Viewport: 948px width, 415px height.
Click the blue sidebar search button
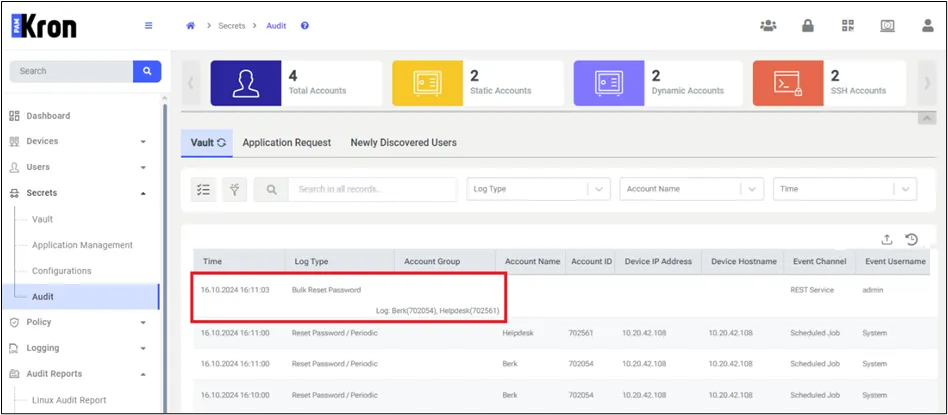[147, 71]
